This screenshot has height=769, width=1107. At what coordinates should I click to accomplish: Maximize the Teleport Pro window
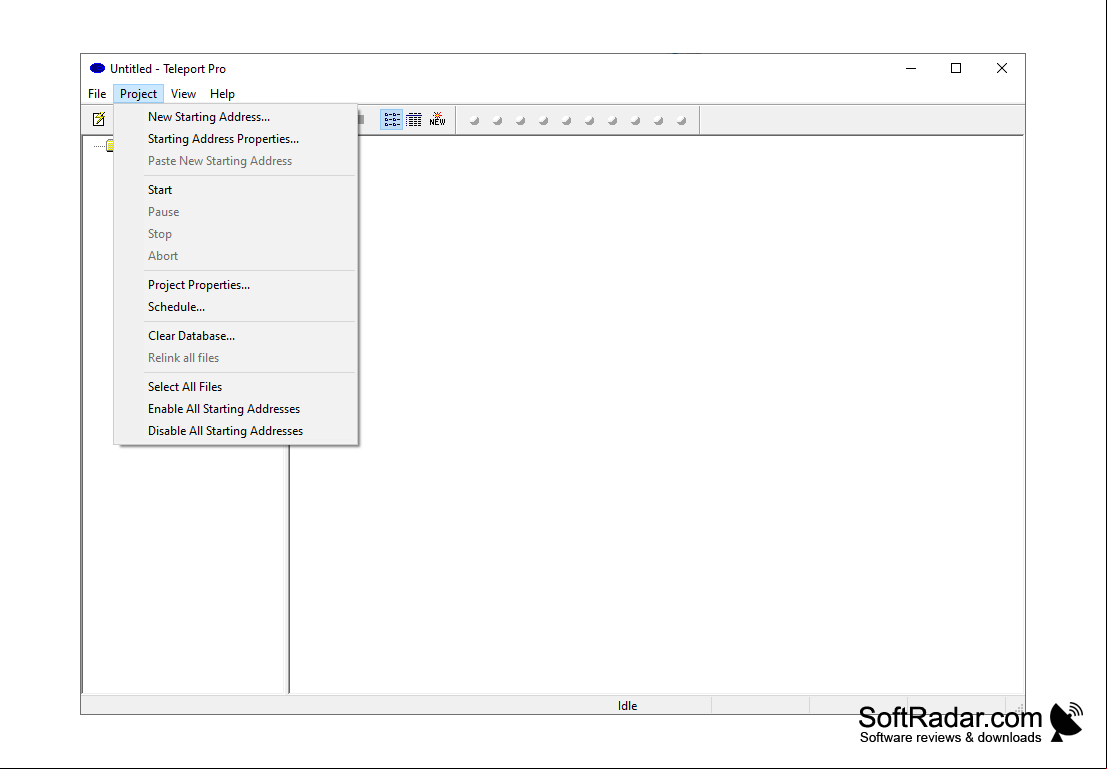tap(956, 68)
